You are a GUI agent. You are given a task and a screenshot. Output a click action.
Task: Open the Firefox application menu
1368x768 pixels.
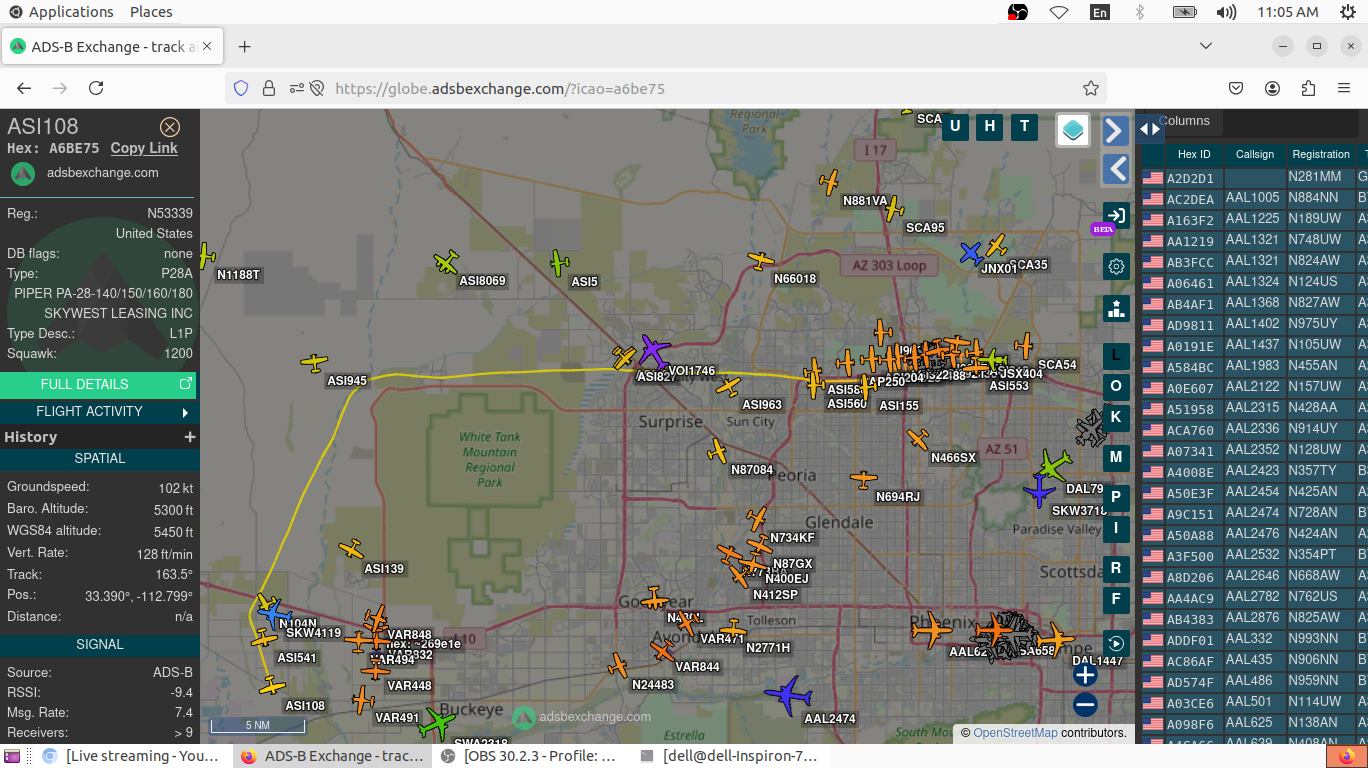[1344, 88]
